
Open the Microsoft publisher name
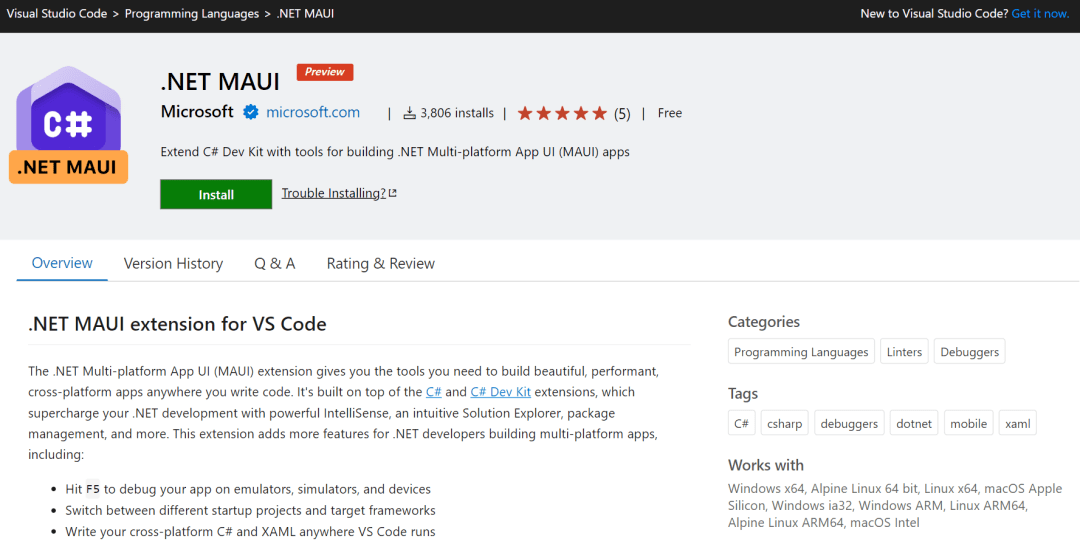(x=197, y=112)
